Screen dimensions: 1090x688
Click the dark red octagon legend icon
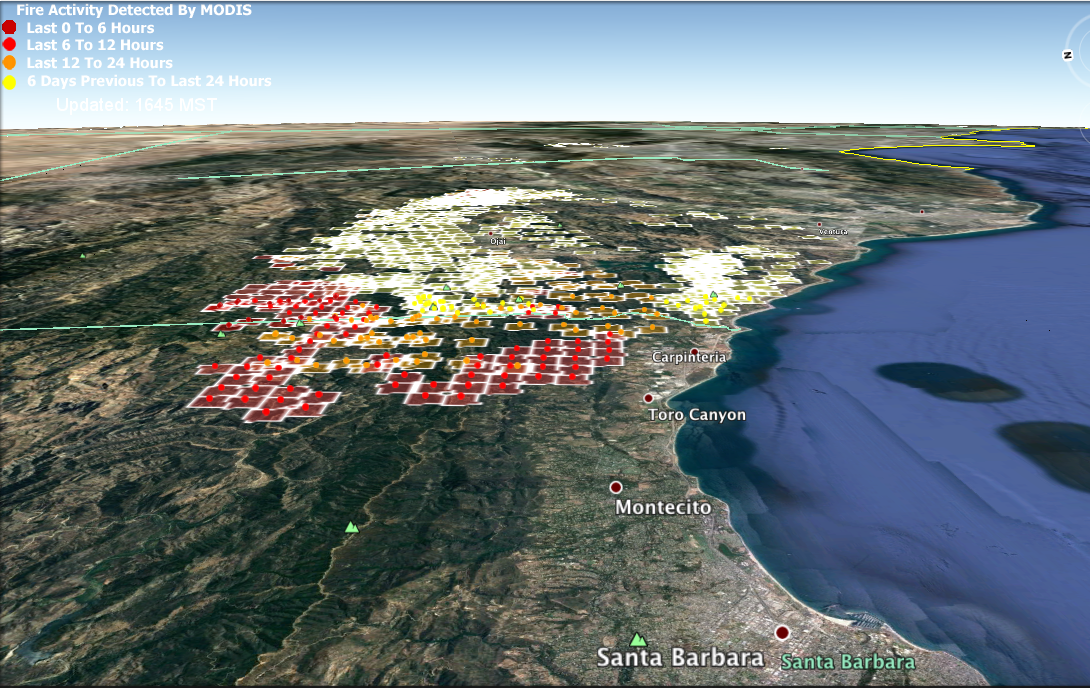tap(9, 28)
